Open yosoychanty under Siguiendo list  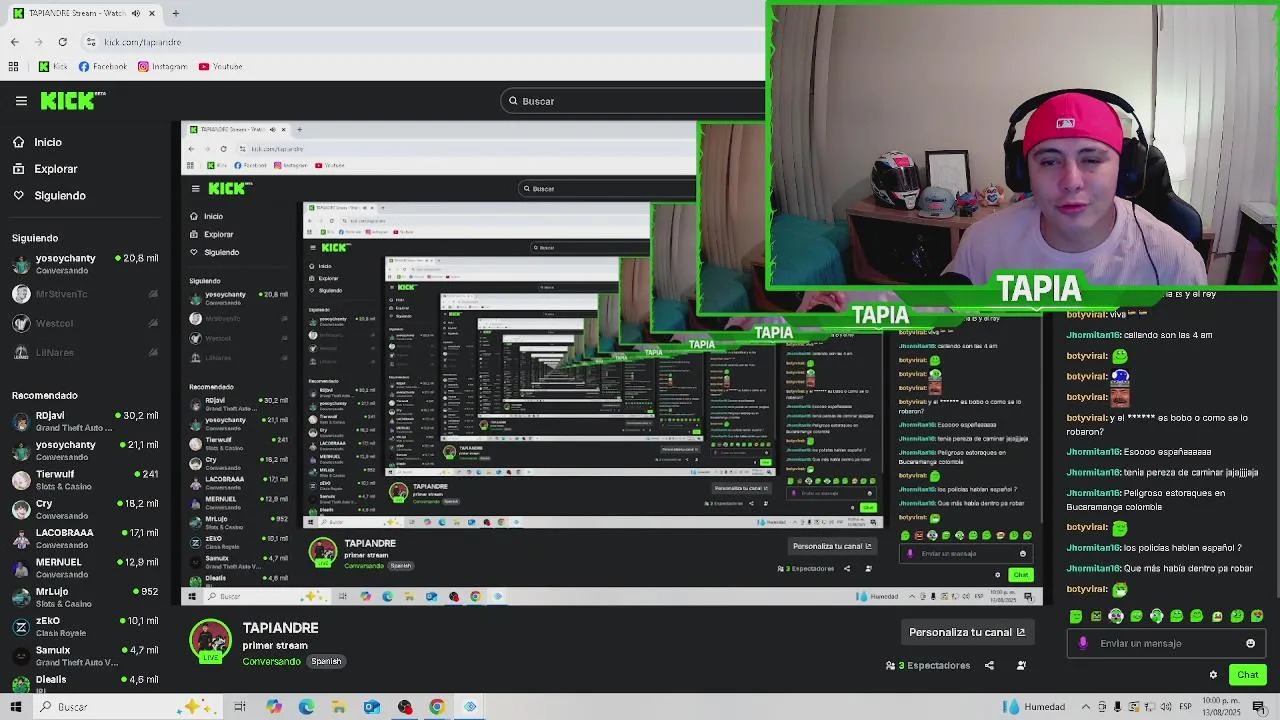click(85, 264)
